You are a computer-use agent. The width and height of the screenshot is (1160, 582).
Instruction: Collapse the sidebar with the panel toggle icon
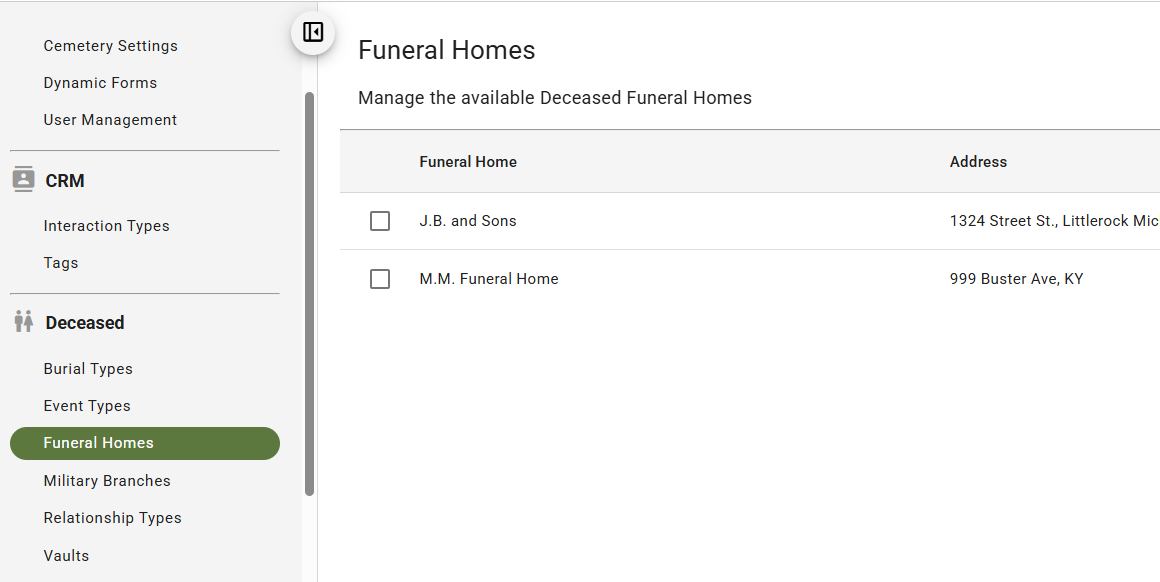313,33
